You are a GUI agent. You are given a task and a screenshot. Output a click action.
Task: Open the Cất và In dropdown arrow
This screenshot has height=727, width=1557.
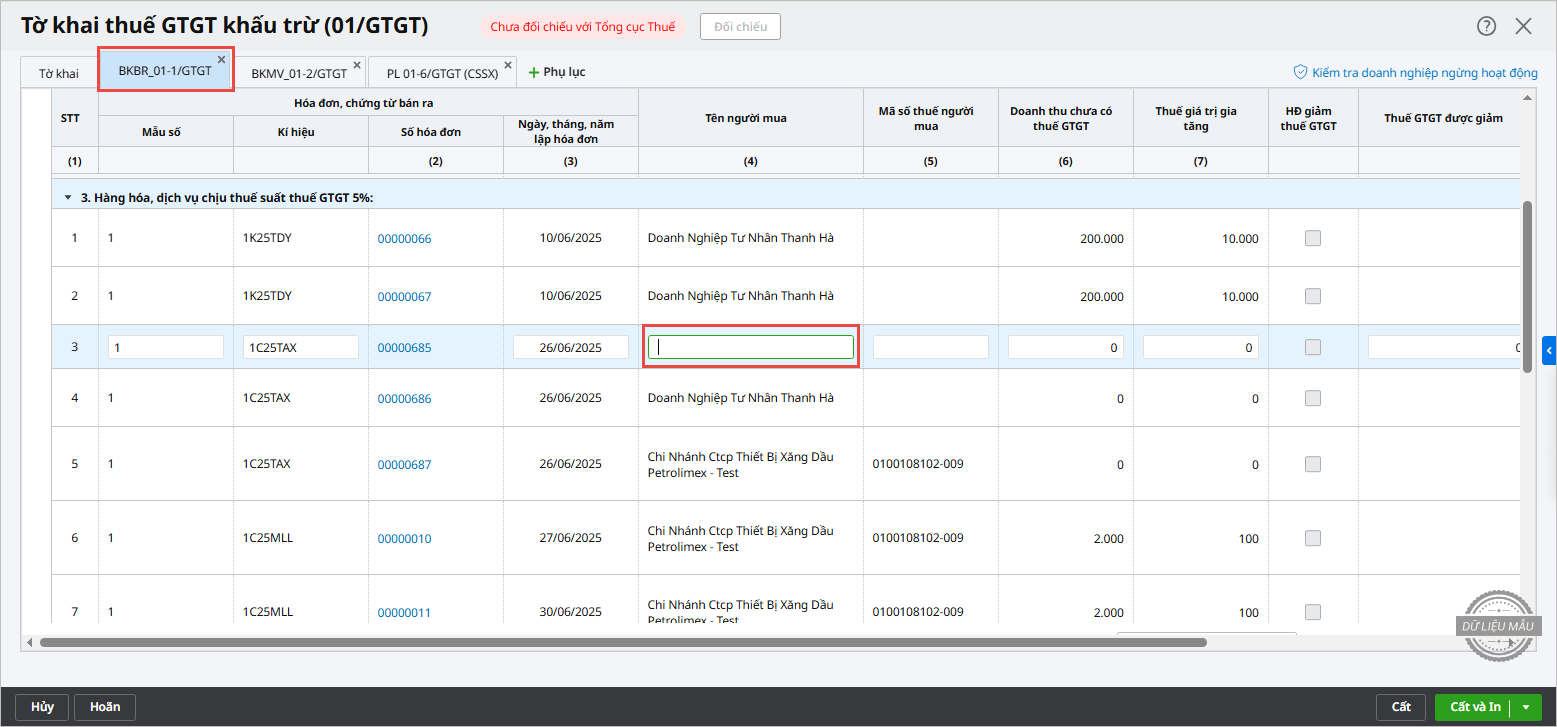[x=1526, y=707]
